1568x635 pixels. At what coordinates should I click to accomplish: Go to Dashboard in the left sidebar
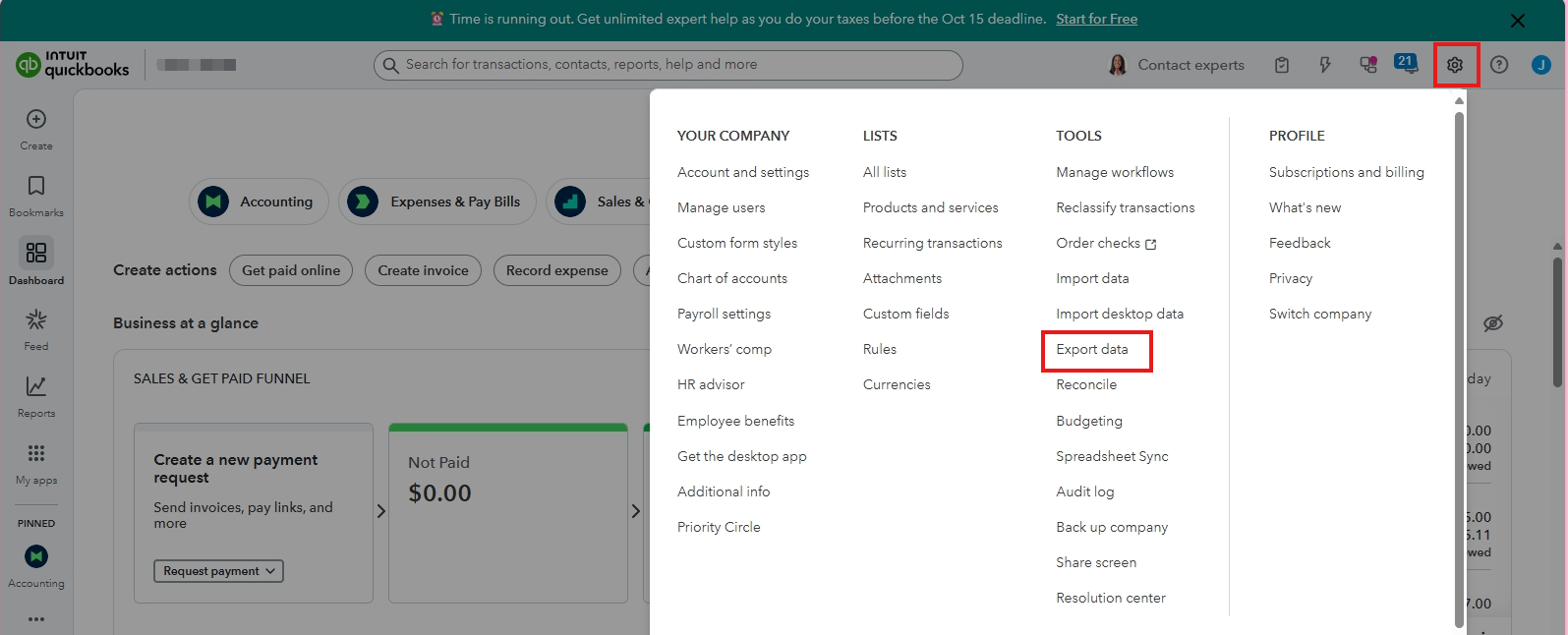pos(36,261)
